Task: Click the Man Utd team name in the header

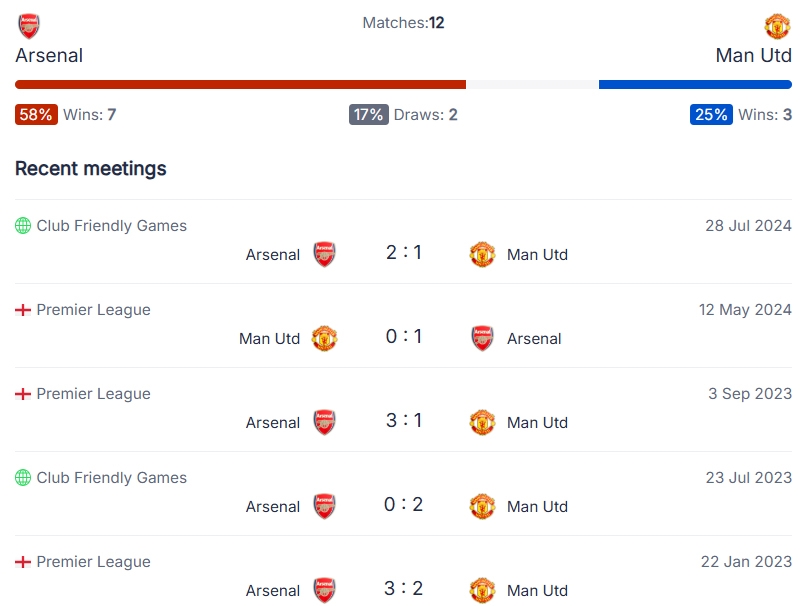Action: [753, 55]
